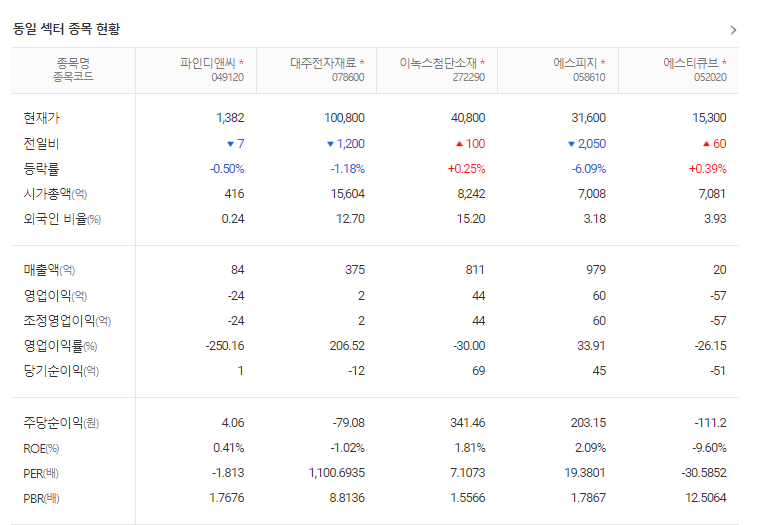Select ROE value 2.09%
Viewport: 757px width, 525px height.
tap(590, 448)
